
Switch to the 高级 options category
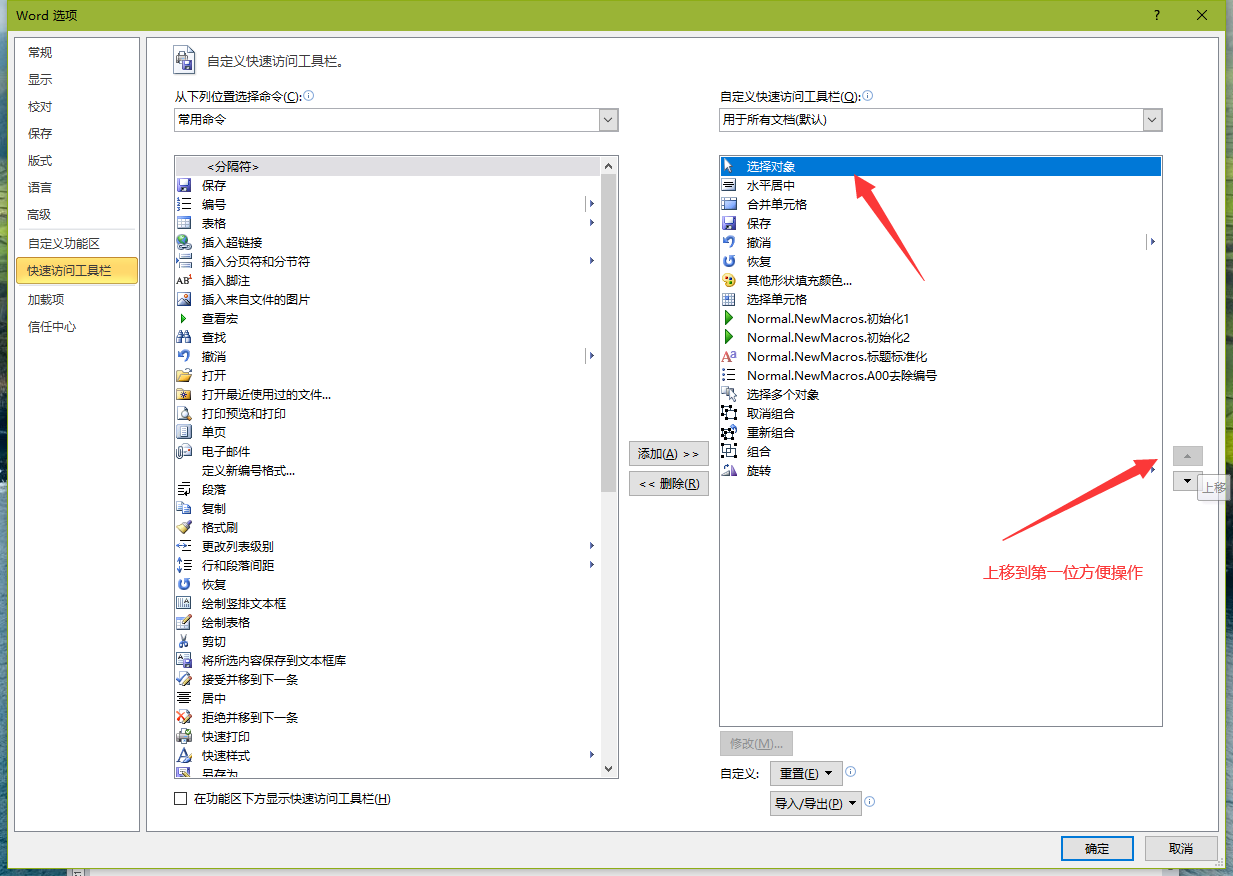[x=77, y=214]
